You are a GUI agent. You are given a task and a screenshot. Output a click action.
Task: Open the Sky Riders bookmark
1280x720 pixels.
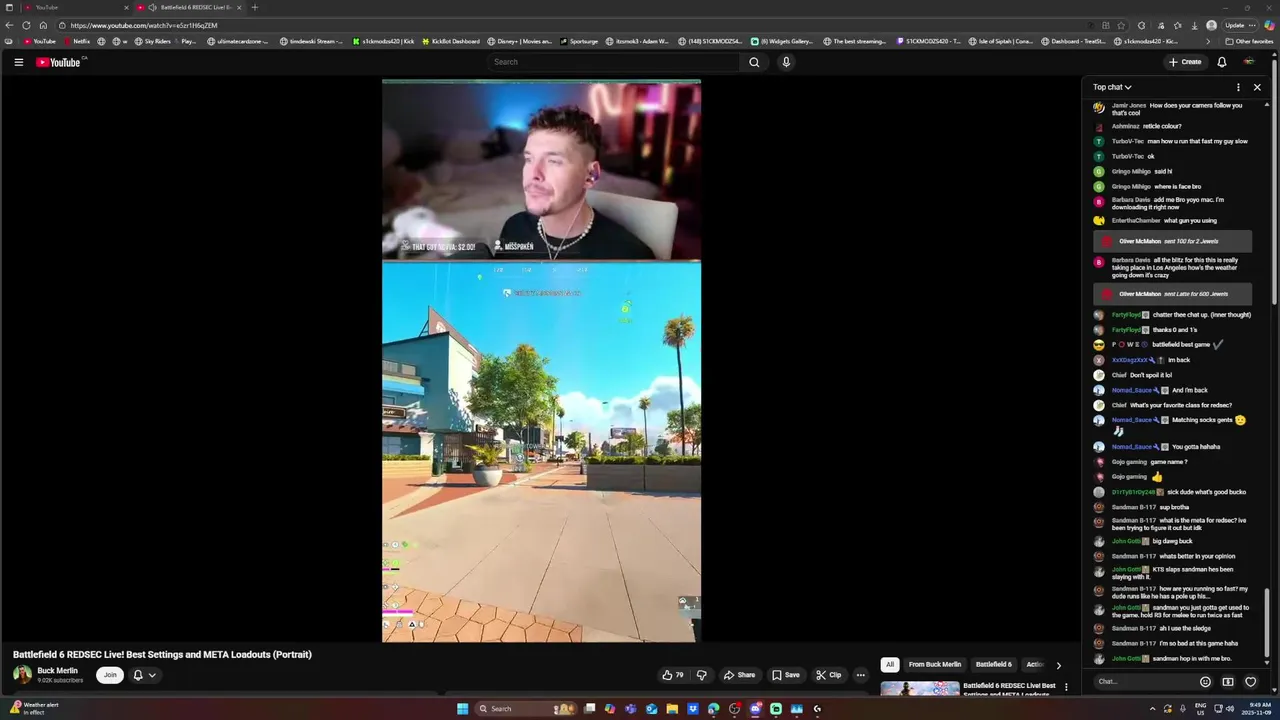tap(153, 41)
